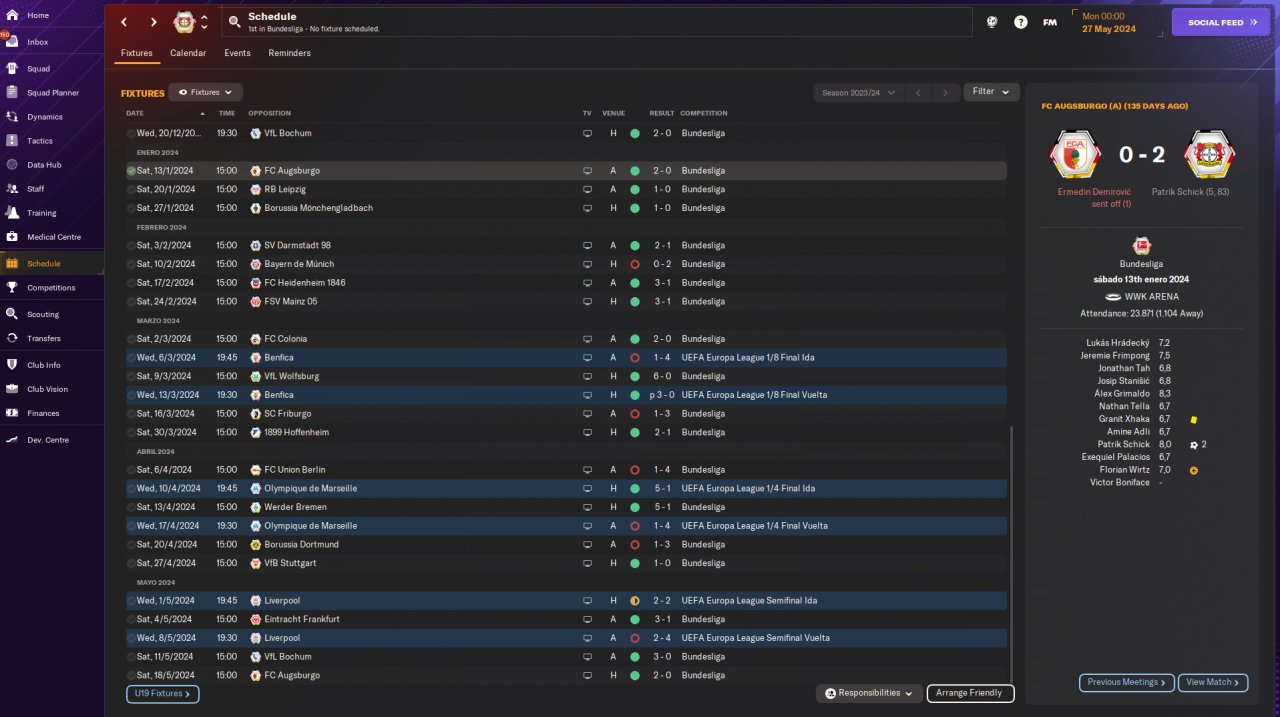Open the Inbox sidebar icon
The width and height of the screenshot is (1280, 717).
12,42
